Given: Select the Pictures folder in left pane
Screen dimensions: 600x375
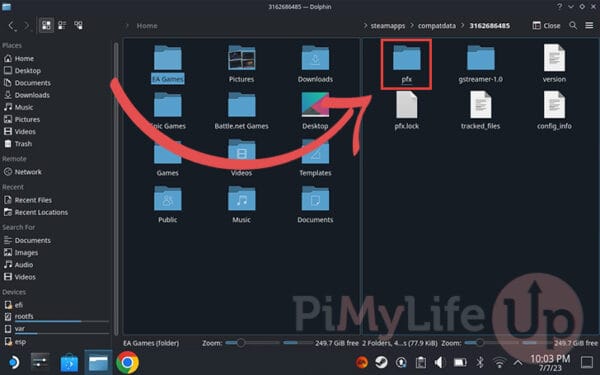Looking at the screenshot, I should [241, 64].
